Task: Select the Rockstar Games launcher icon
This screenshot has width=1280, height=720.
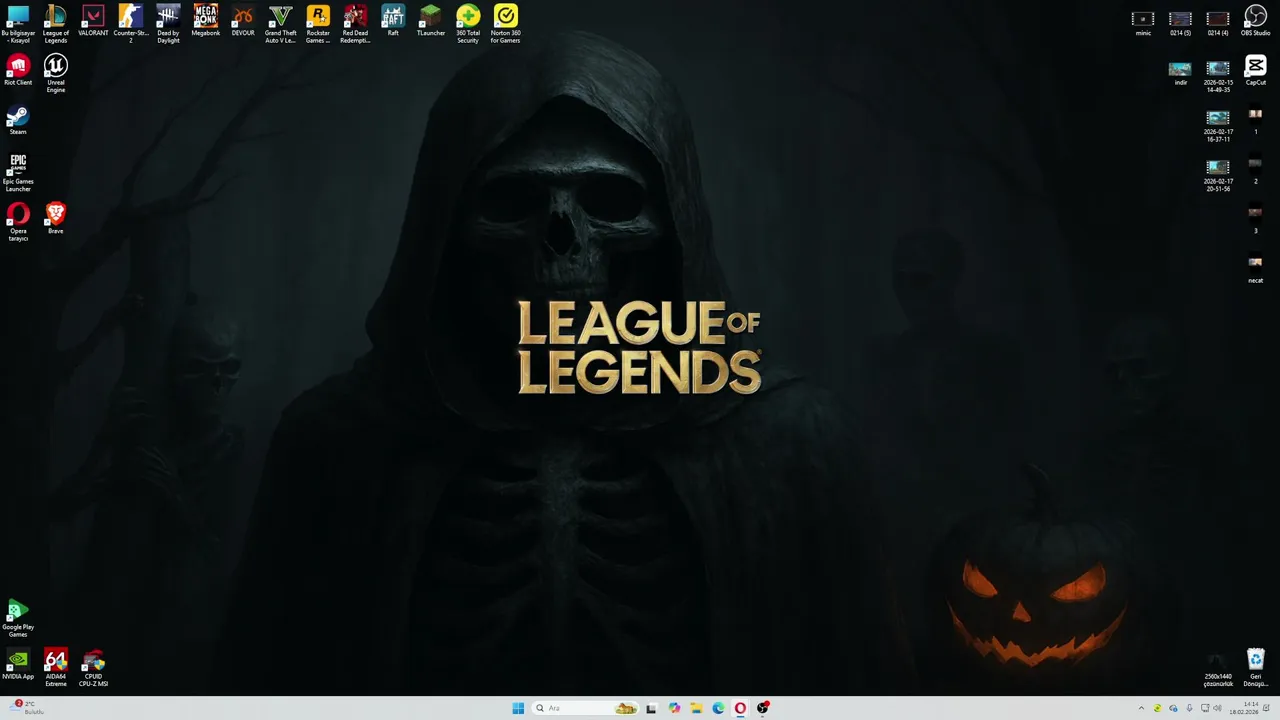Action: coord(318,24)
